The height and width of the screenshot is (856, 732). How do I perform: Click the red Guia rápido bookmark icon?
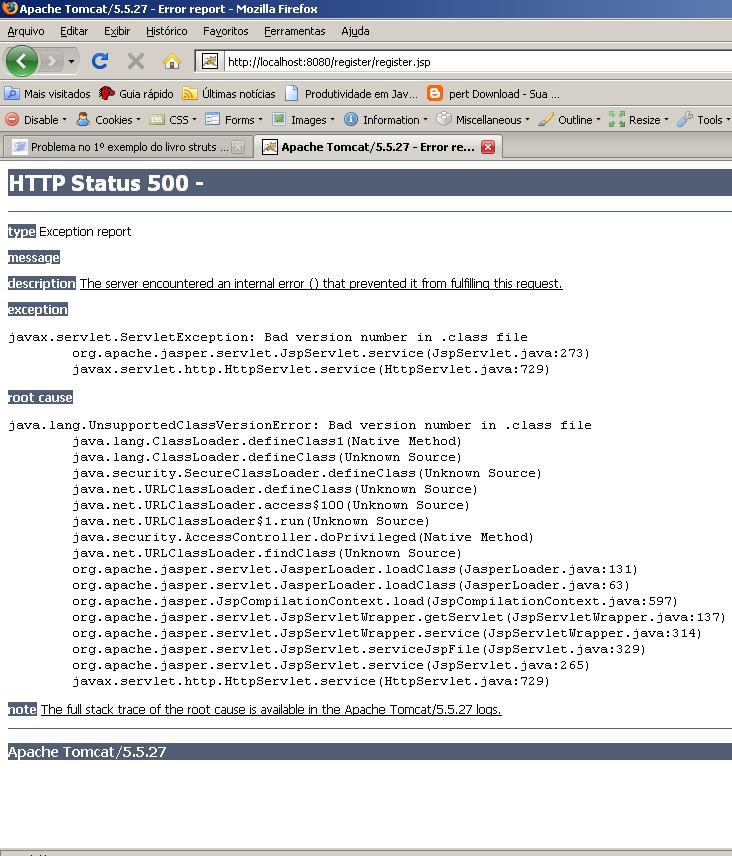[x=106, y=94]
